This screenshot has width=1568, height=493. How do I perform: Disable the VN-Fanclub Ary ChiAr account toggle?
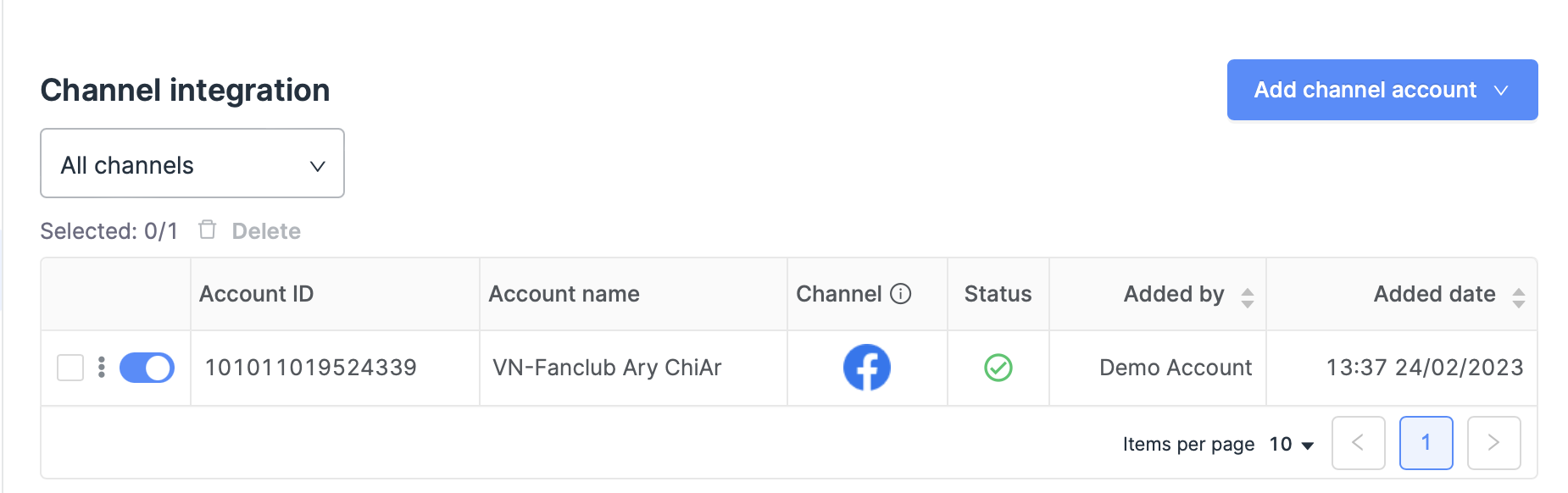(147, 368)
